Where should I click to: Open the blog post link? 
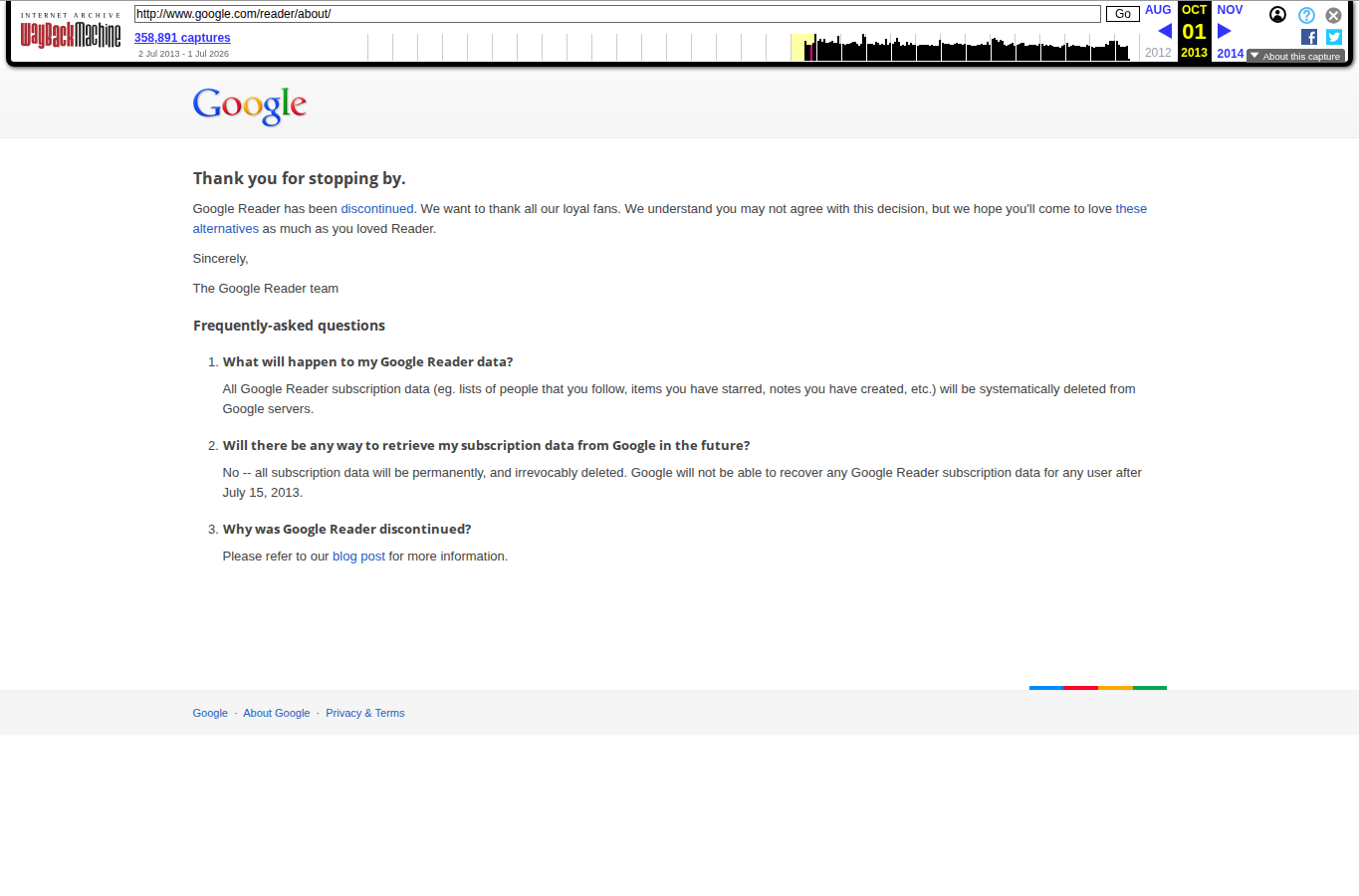point(358,557)
